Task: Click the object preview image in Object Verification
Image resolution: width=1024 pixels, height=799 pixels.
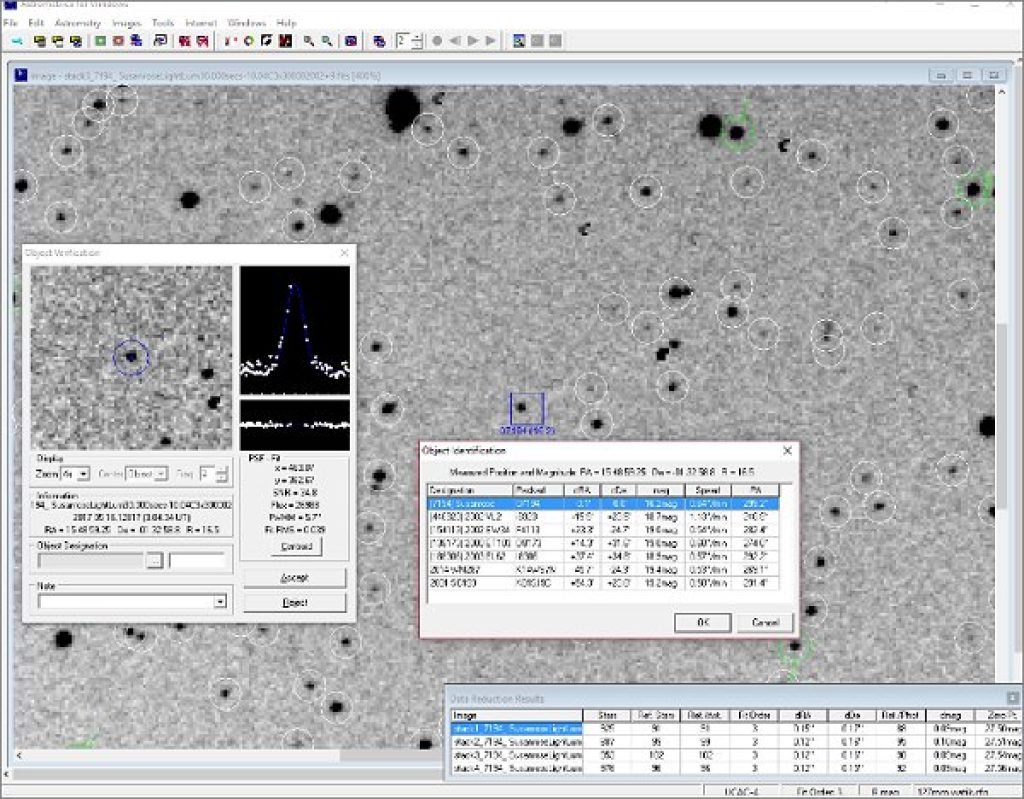Action: [x=131, y=357]
